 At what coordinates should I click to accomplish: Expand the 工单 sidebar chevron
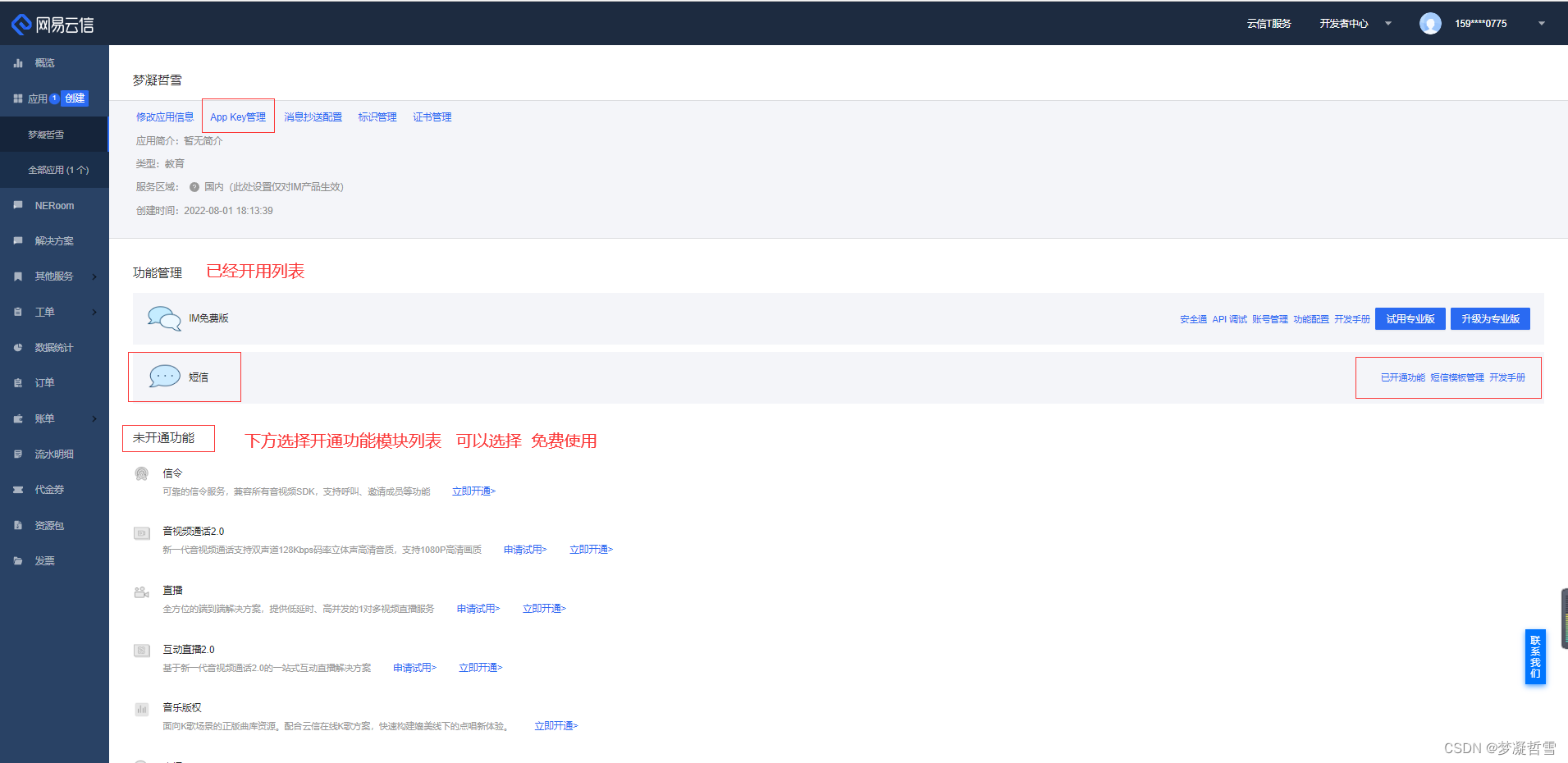95,312
